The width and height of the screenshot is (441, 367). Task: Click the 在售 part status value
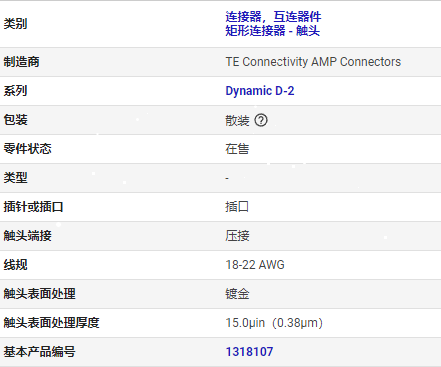(x=237, y=149)
